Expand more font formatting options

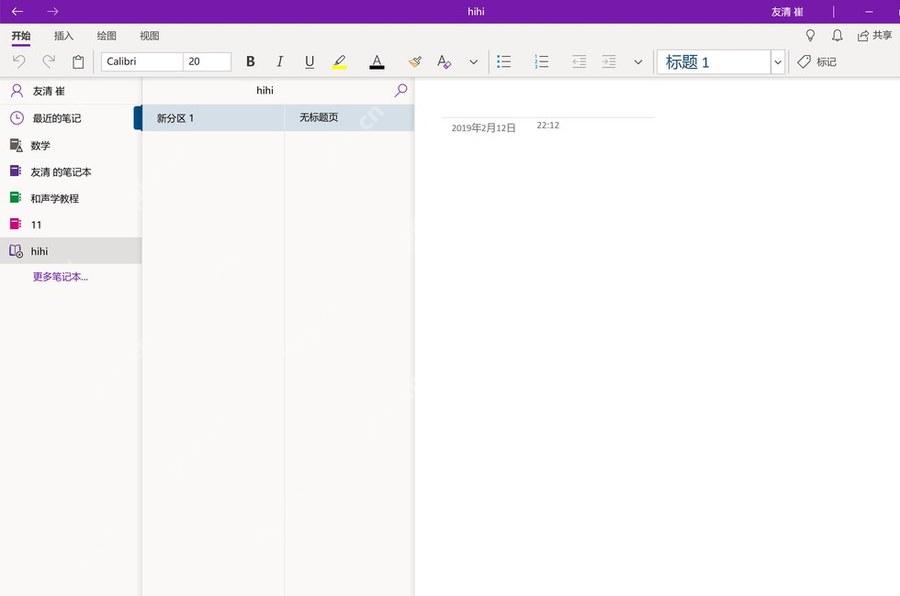pos(474,61)
